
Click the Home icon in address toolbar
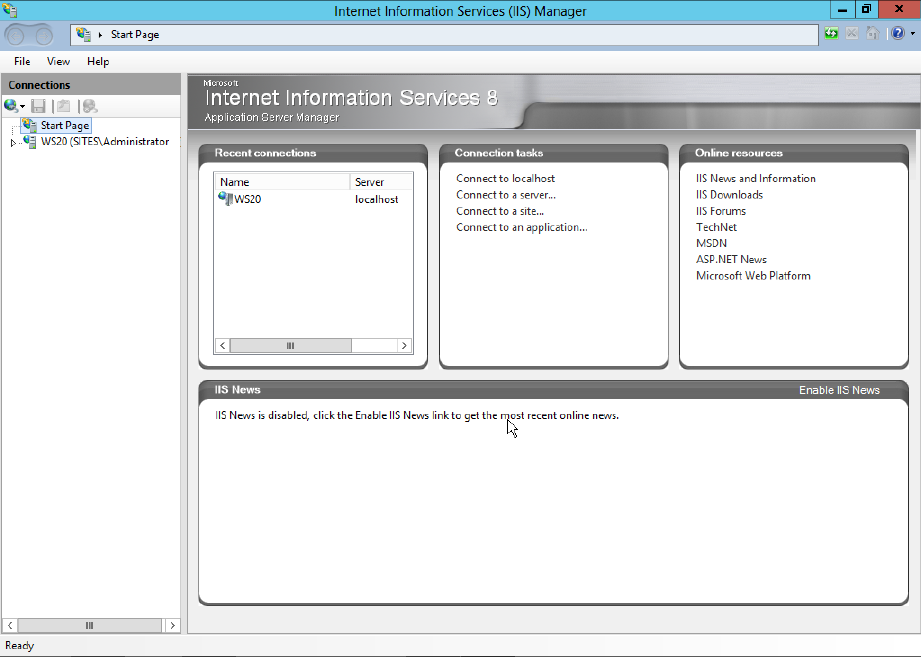click(872, 33)
